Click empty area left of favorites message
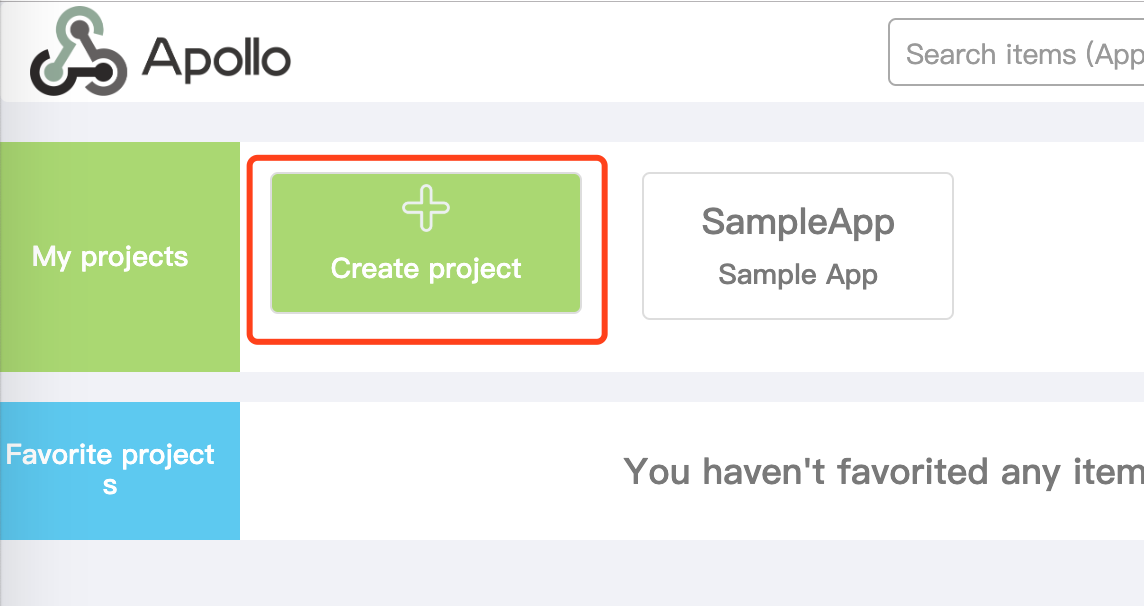The width and height of the screenshot is (1144, 606). [x=430, y=470]
